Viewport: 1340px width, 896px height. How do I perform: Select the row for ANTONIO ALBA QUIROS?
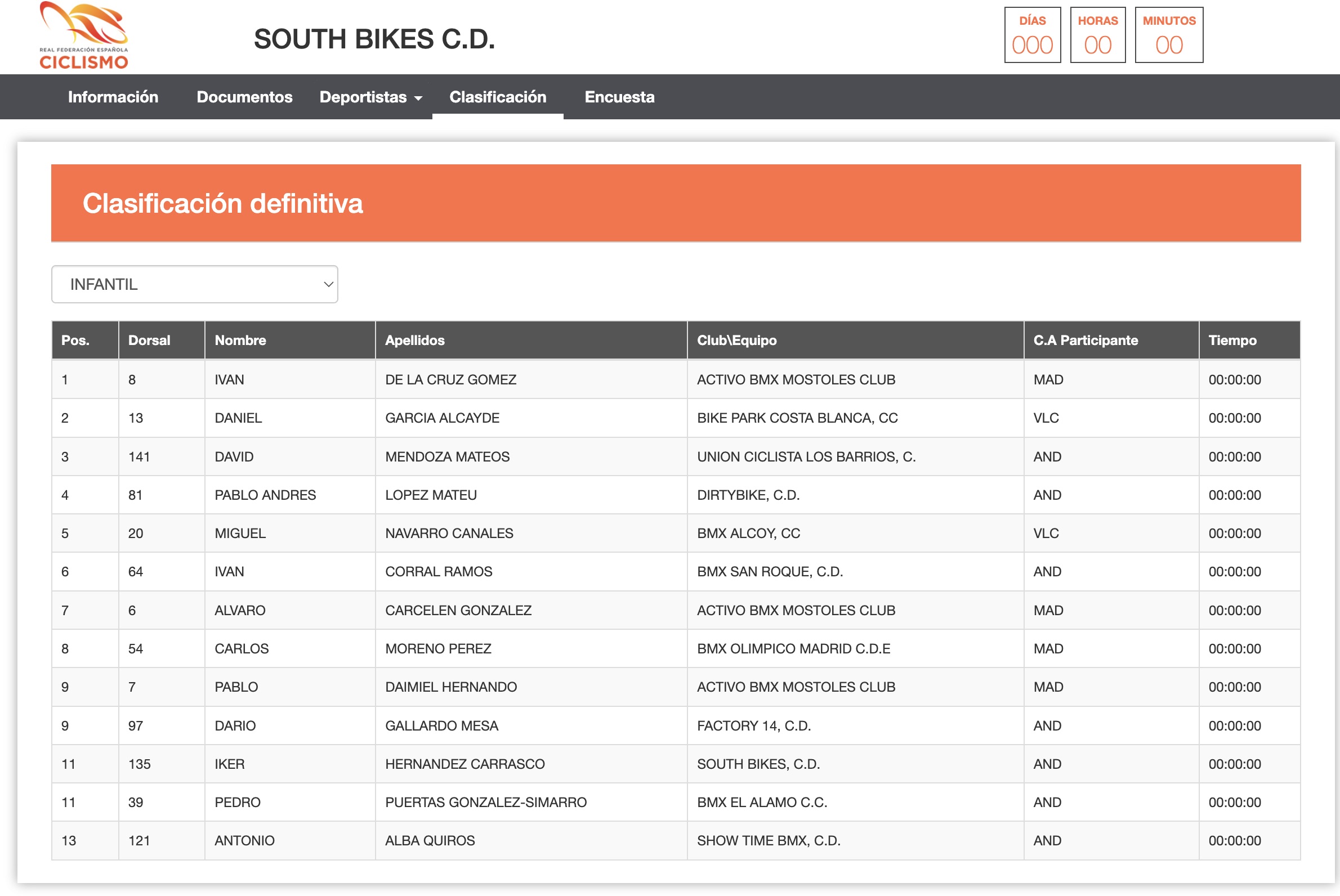(676, 841)
